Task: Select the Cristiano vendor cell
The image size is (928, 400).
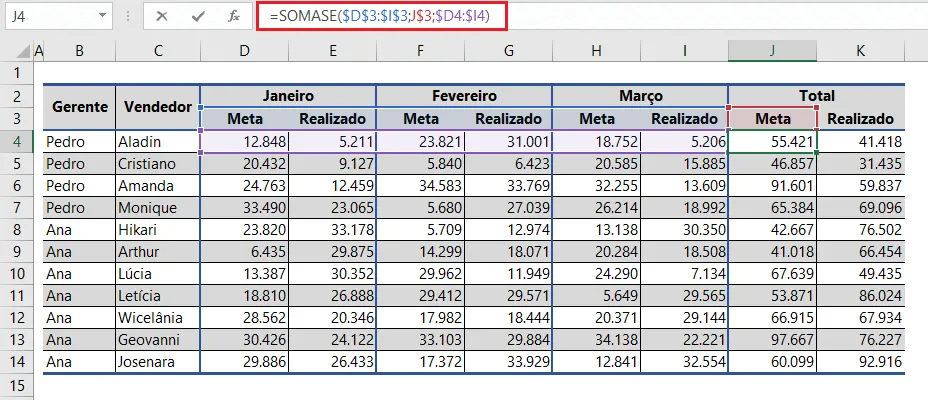Action: [x=158, y=163]
